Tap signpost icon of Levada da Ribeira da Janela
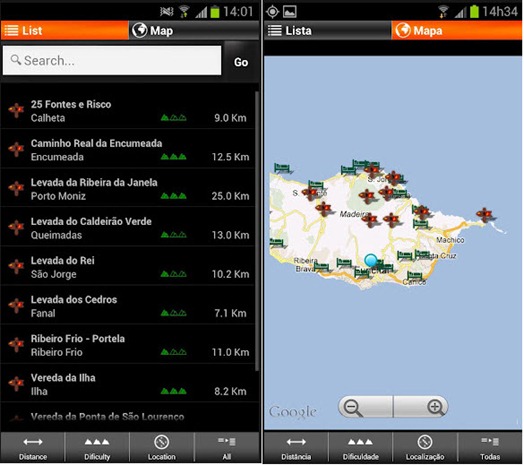 coord(16,188)
